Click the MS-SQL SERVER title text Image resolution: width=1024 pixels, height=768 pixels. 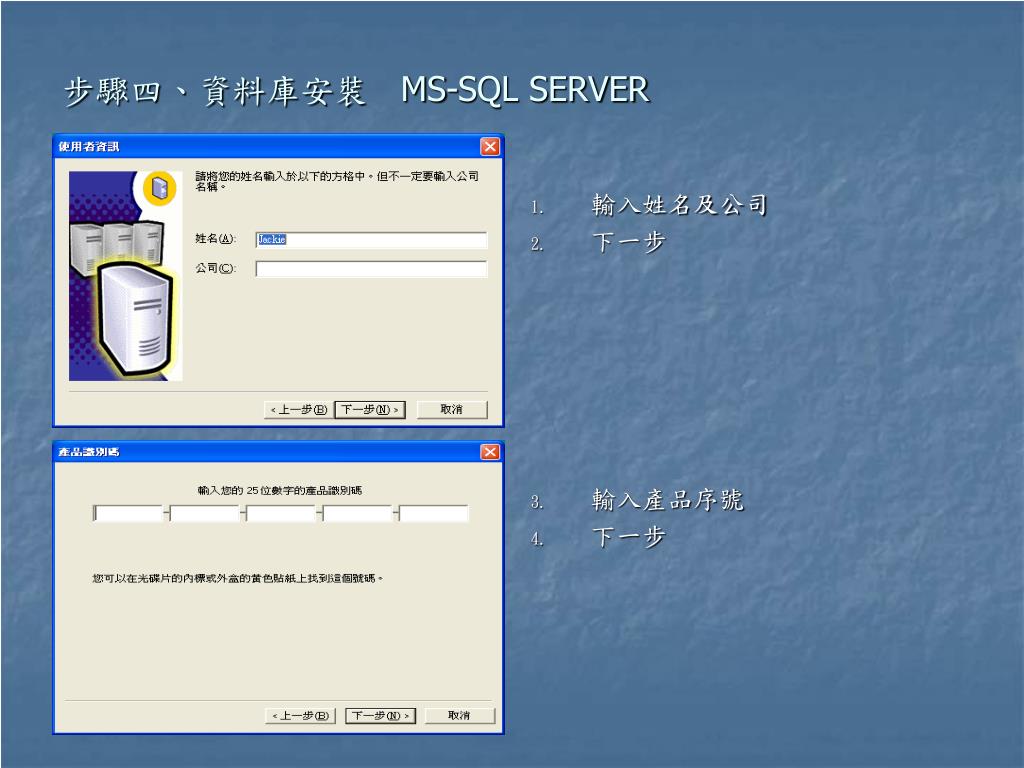click(x=525, y=89)
